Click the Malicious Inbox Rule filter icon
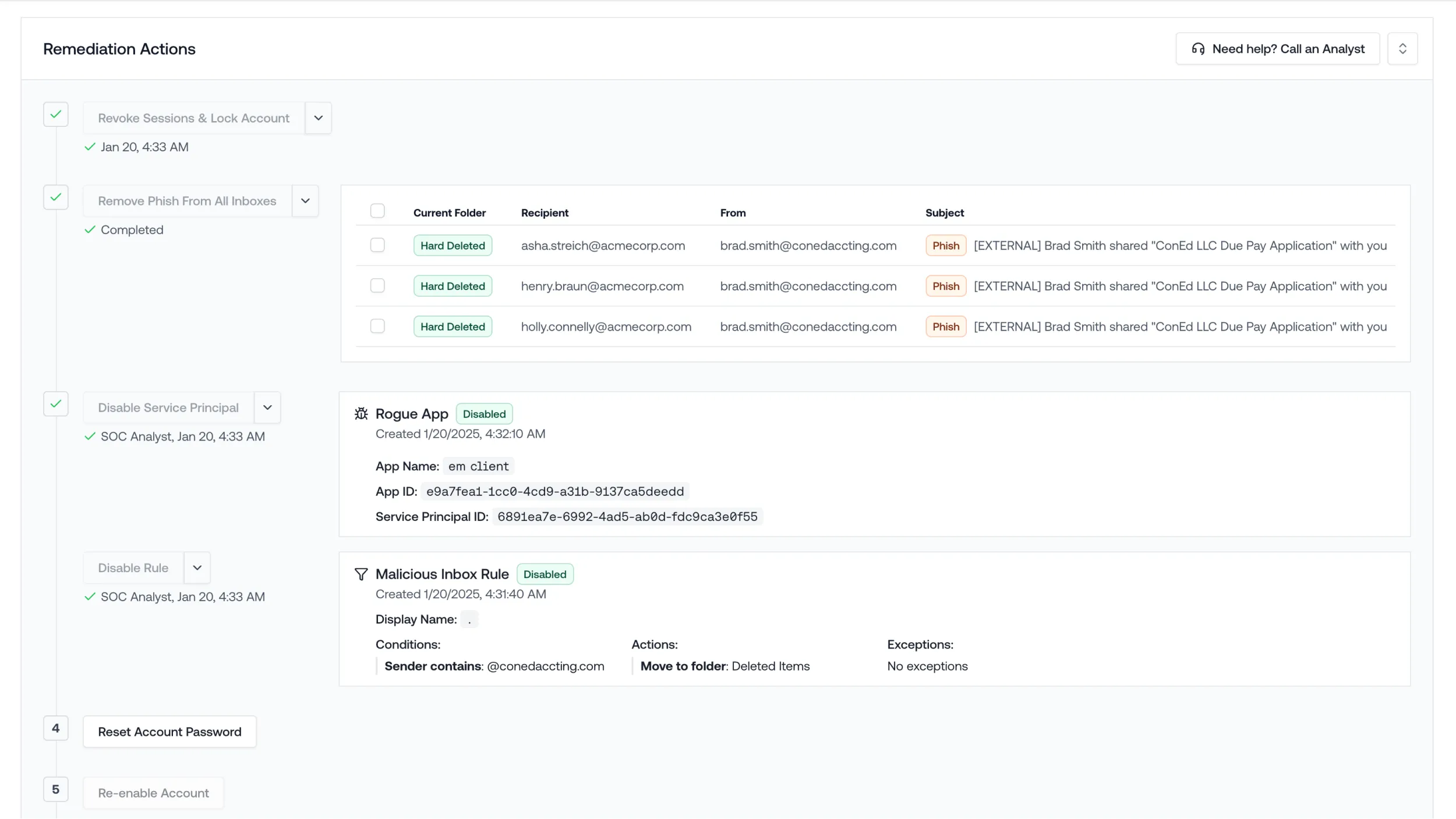Image resolution: width=1456 pixels, height=819 pixels. coord(361,575)
